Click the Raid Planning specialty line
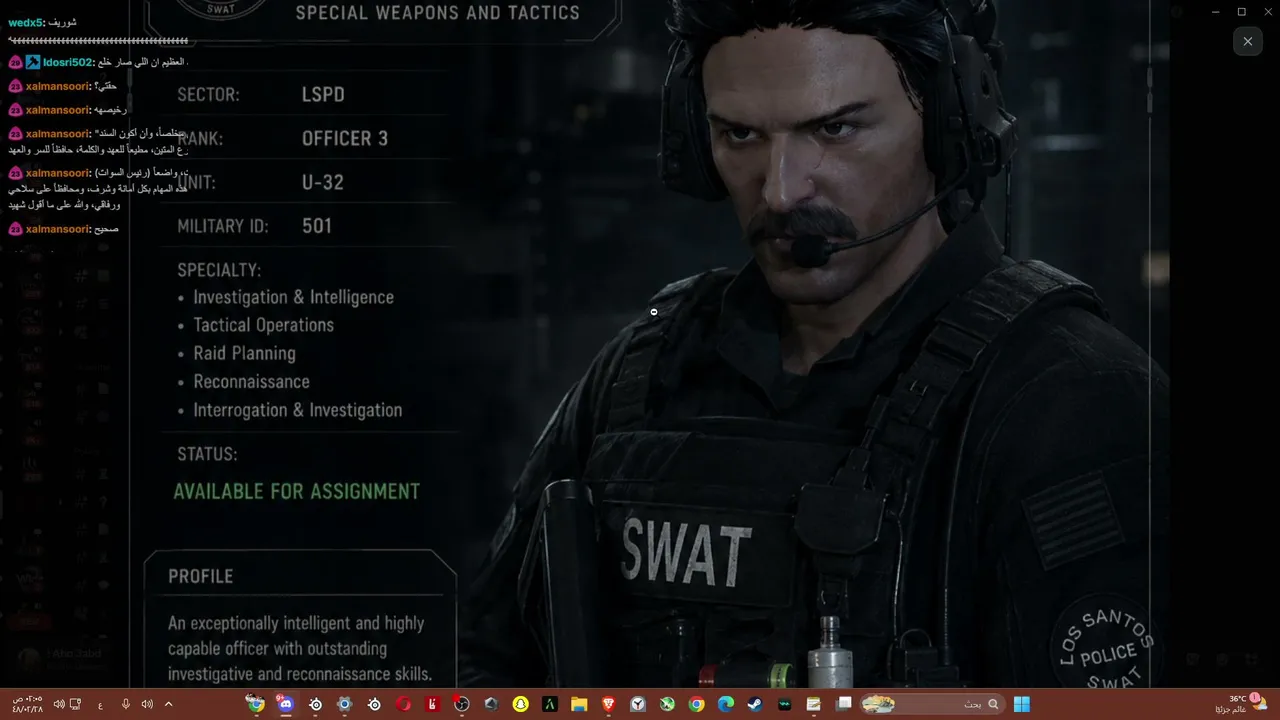This screenshot has width=1280, height=720. click(244, 353)
